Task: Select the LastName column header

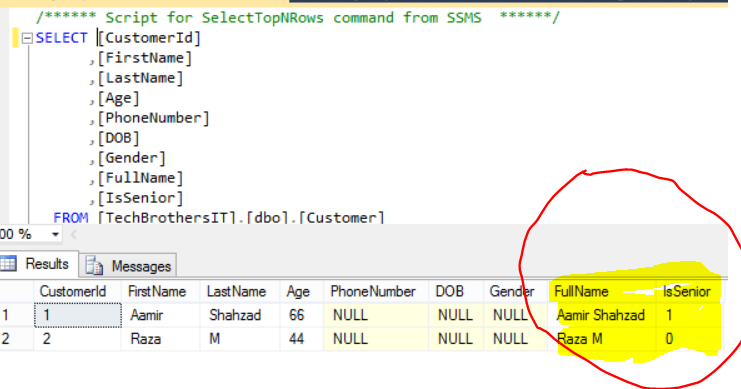Action: (240, 291)
